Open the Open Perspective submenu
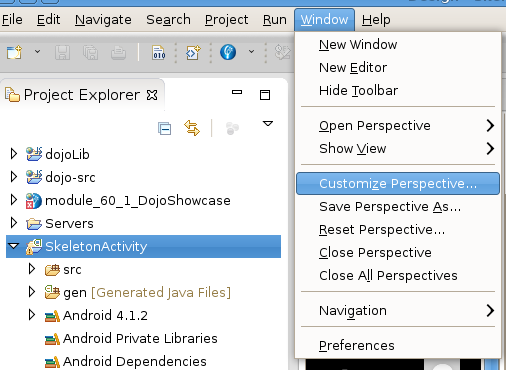 [398, 125]
